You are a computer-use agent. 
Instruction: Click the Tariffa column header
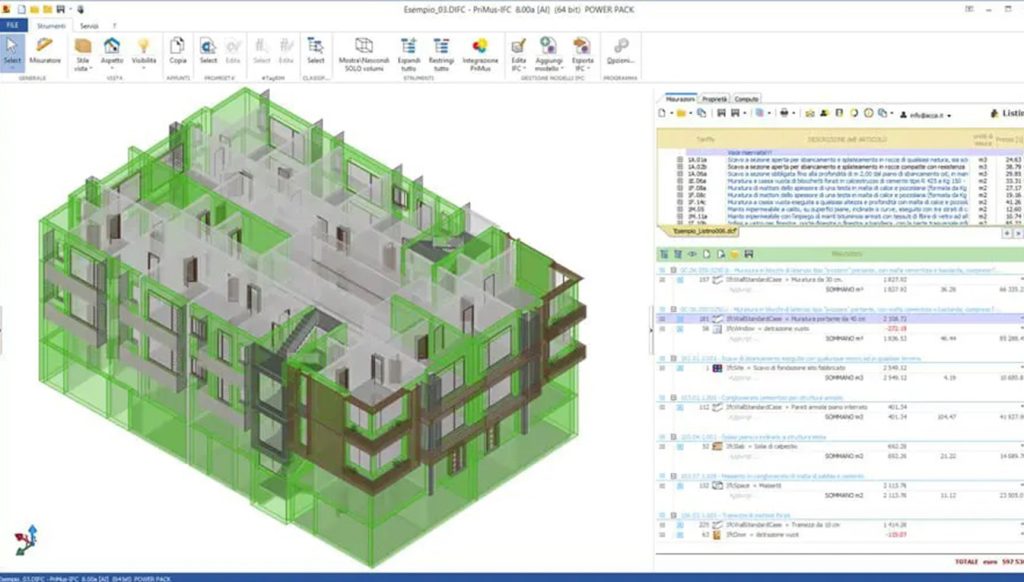(705, 139)
